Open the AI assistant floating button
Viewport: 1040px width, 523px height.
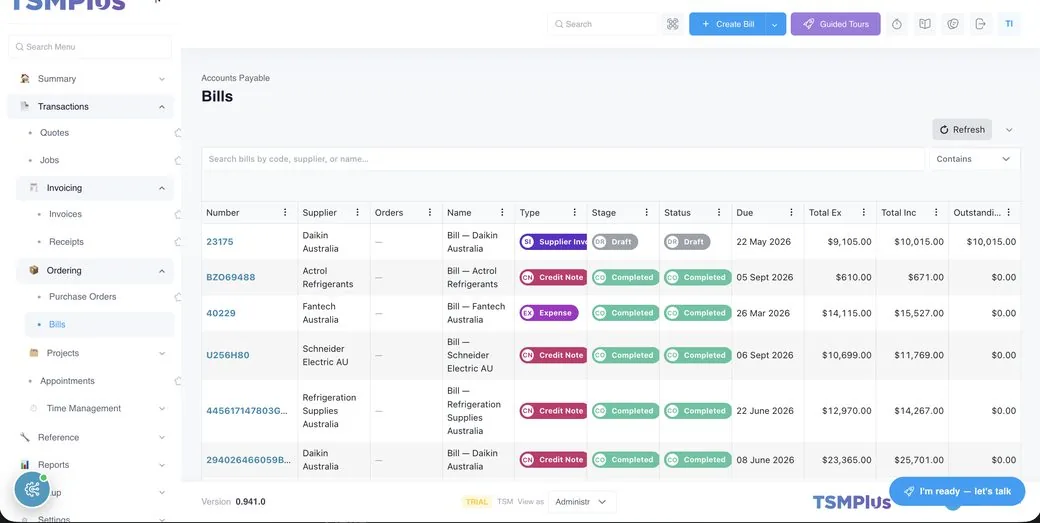pyautogui.click(x=32, y=490)
